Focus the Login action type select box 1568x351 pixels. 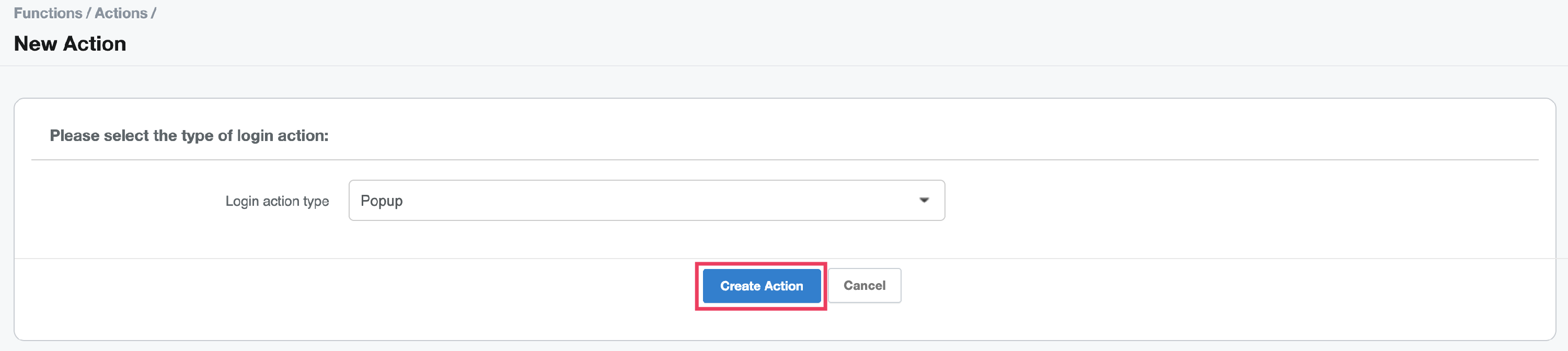point(646,200)
